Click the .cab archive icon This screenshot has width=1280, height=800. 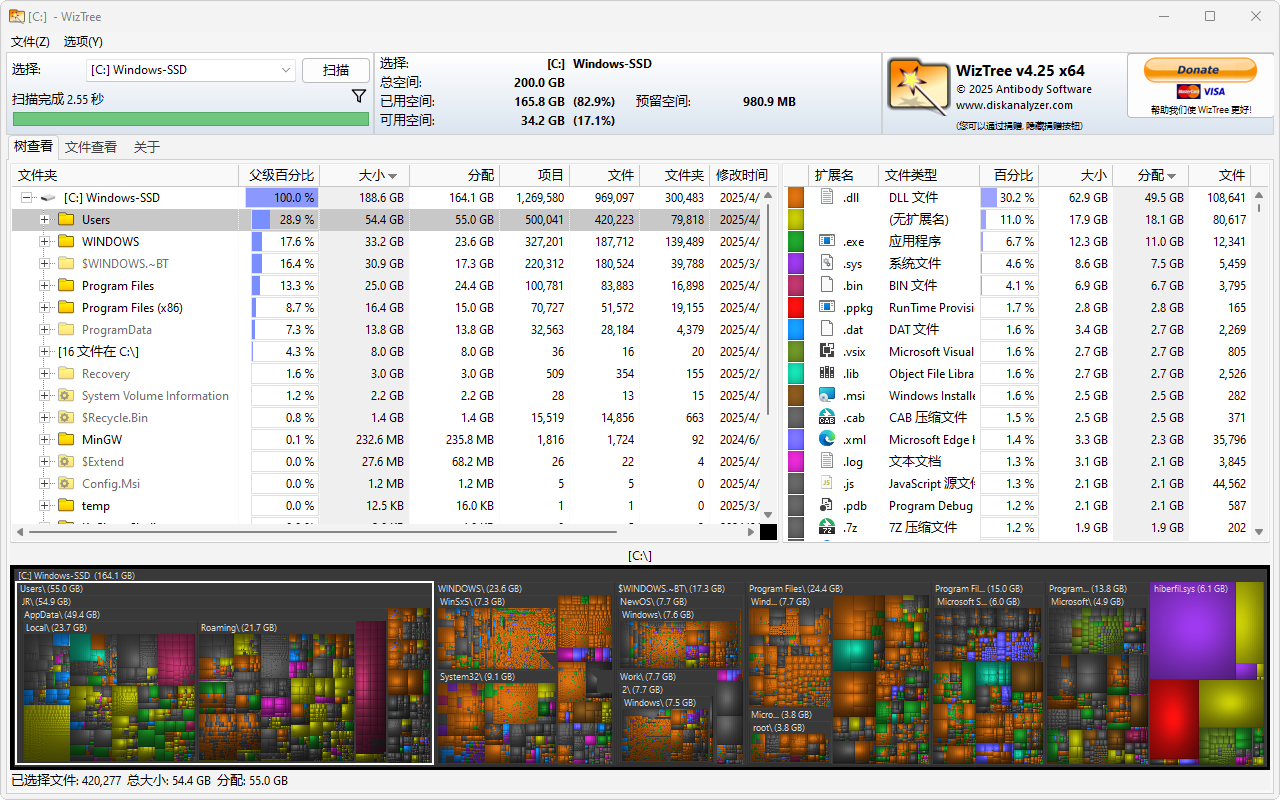pos(827,417)
